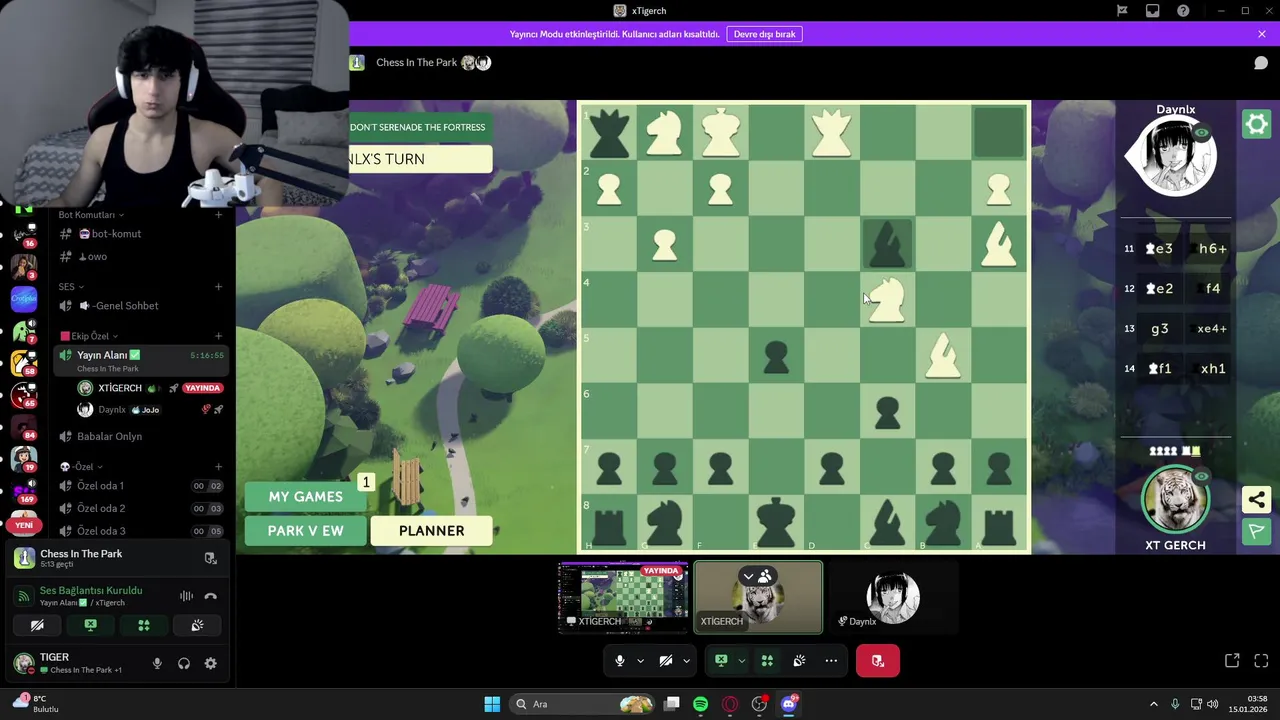This screenshot has height=720, width=1280.
Task: Open activities in the sidebar voice panel
Action: tap(144, 625)
